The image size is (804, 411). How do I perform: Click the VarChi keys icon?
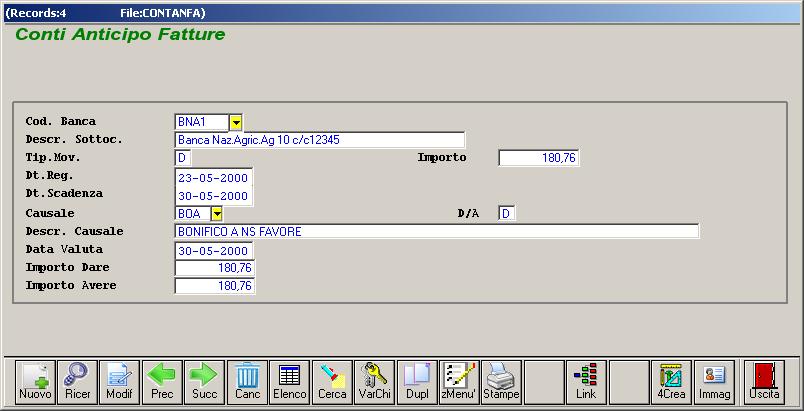click(x=375, y=381)
